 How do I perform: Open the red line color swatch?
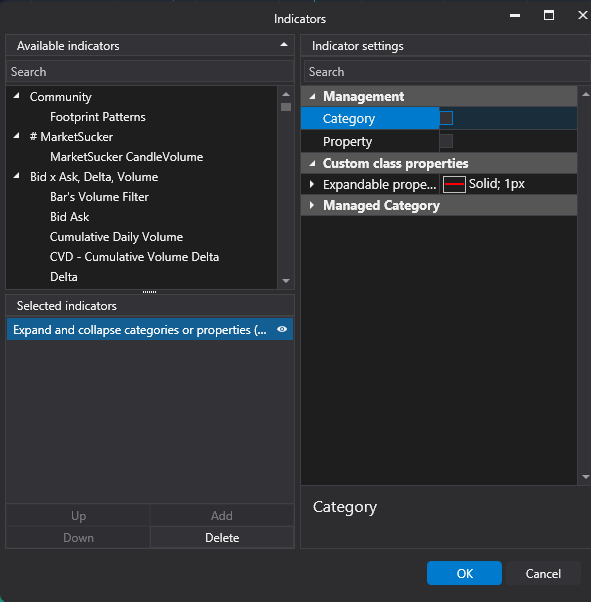[454, 184]
